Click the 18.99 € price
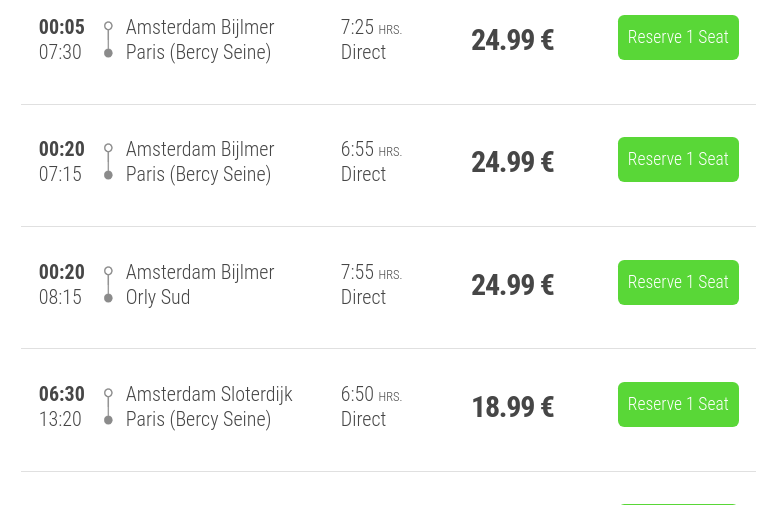 [x=512, y=407]
